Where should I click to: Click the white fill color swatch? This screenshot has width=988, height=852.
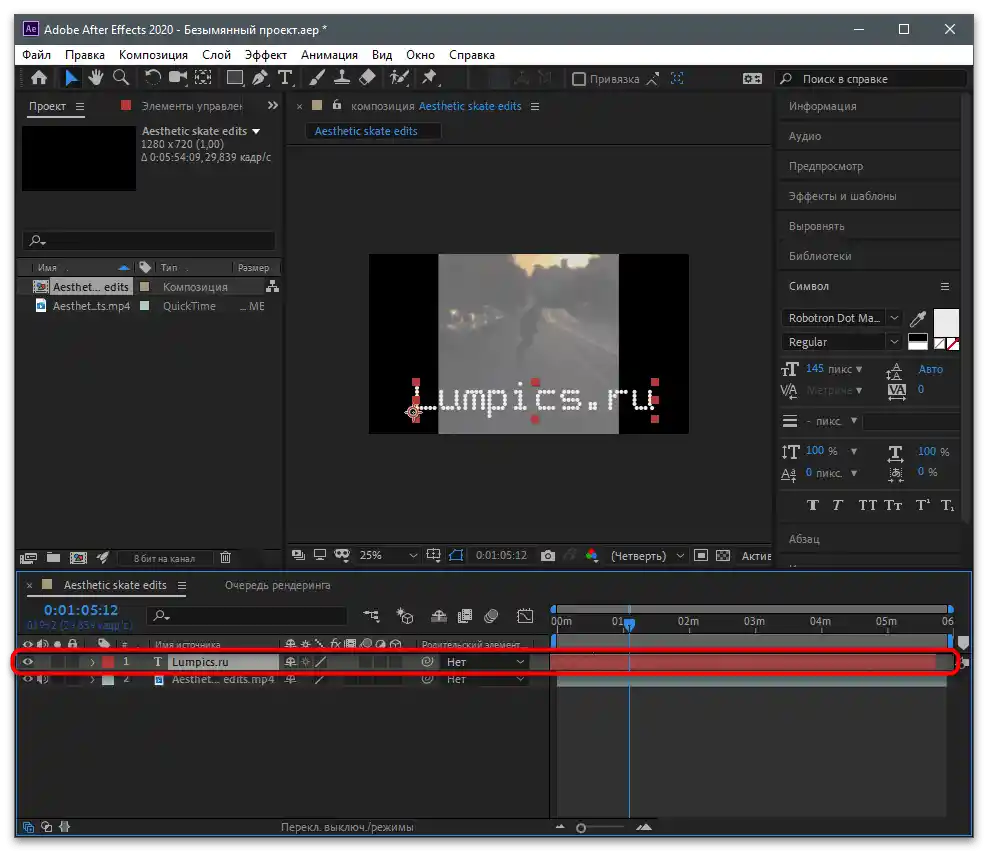coord(946,323)
